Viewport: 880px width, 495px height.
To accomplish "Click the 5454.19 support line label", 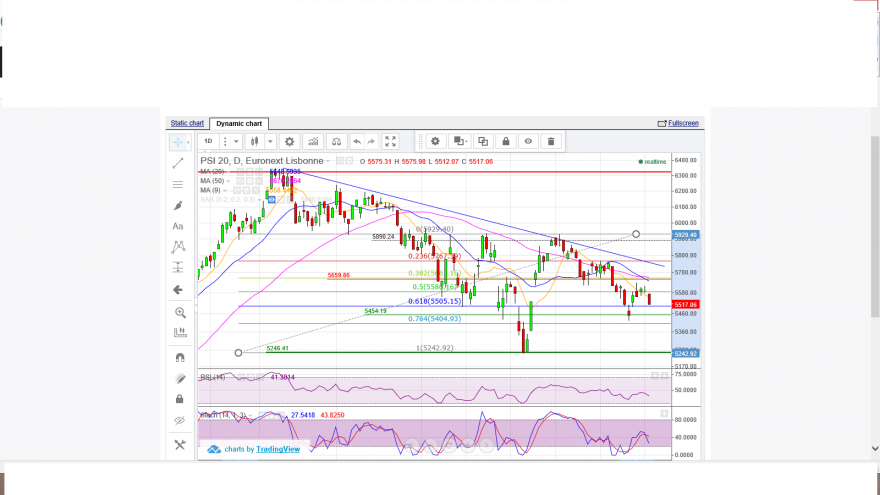I will (375, 311).
